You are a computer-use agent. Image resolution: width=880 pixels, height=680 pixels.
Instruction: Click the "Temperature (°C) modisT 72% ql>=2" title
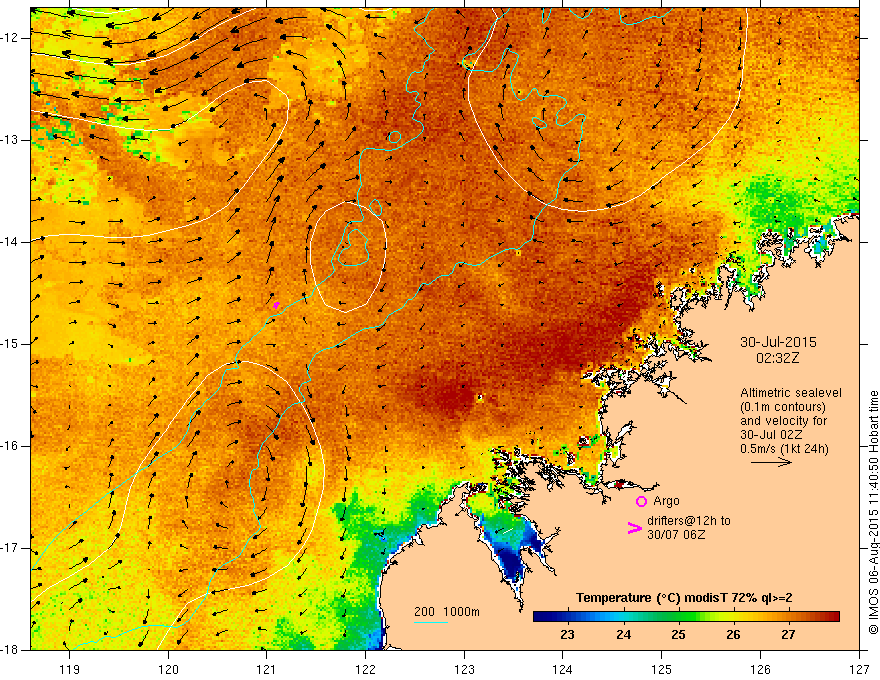pyautogui.click(x=684, y=598)
